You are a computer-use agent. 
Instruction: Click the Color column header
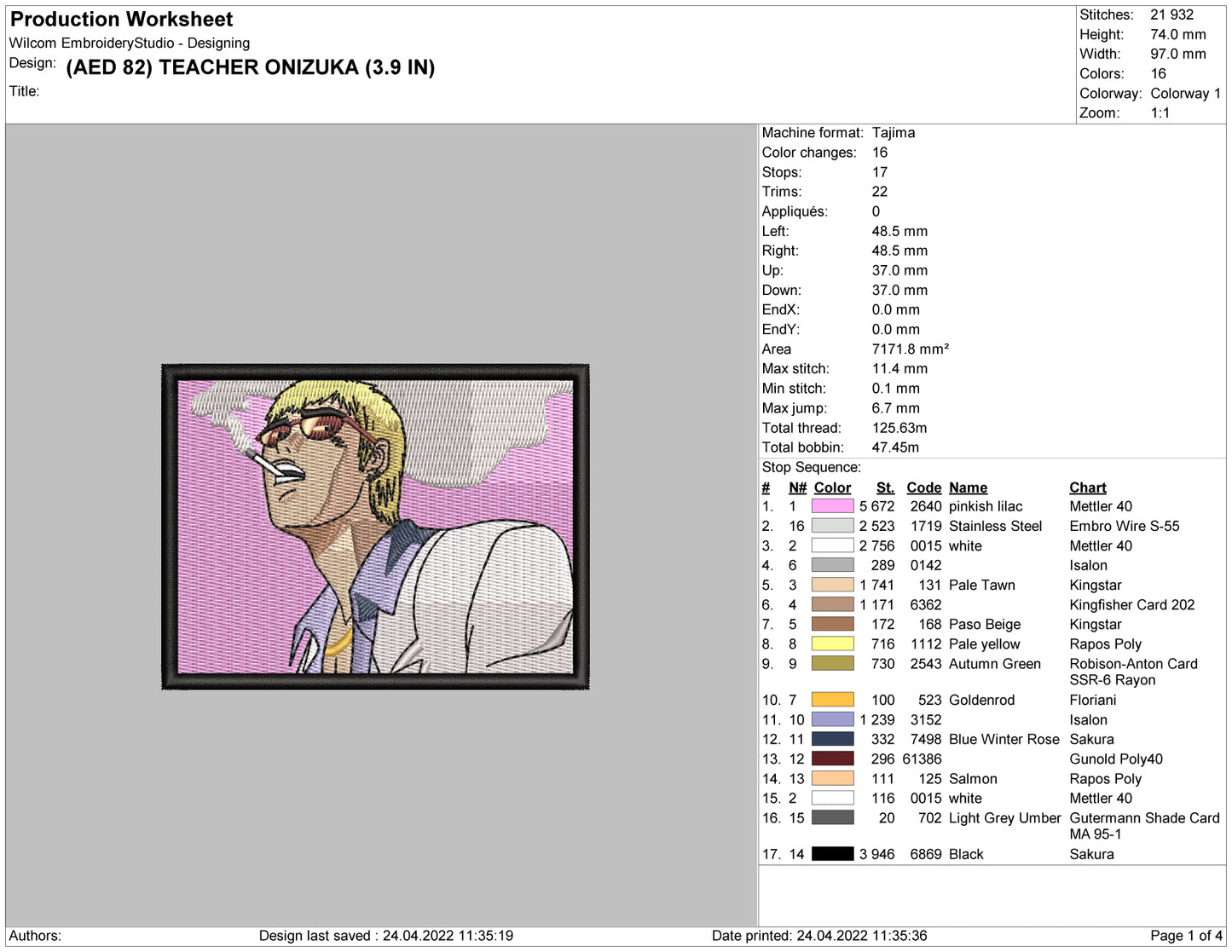[832, 488]
